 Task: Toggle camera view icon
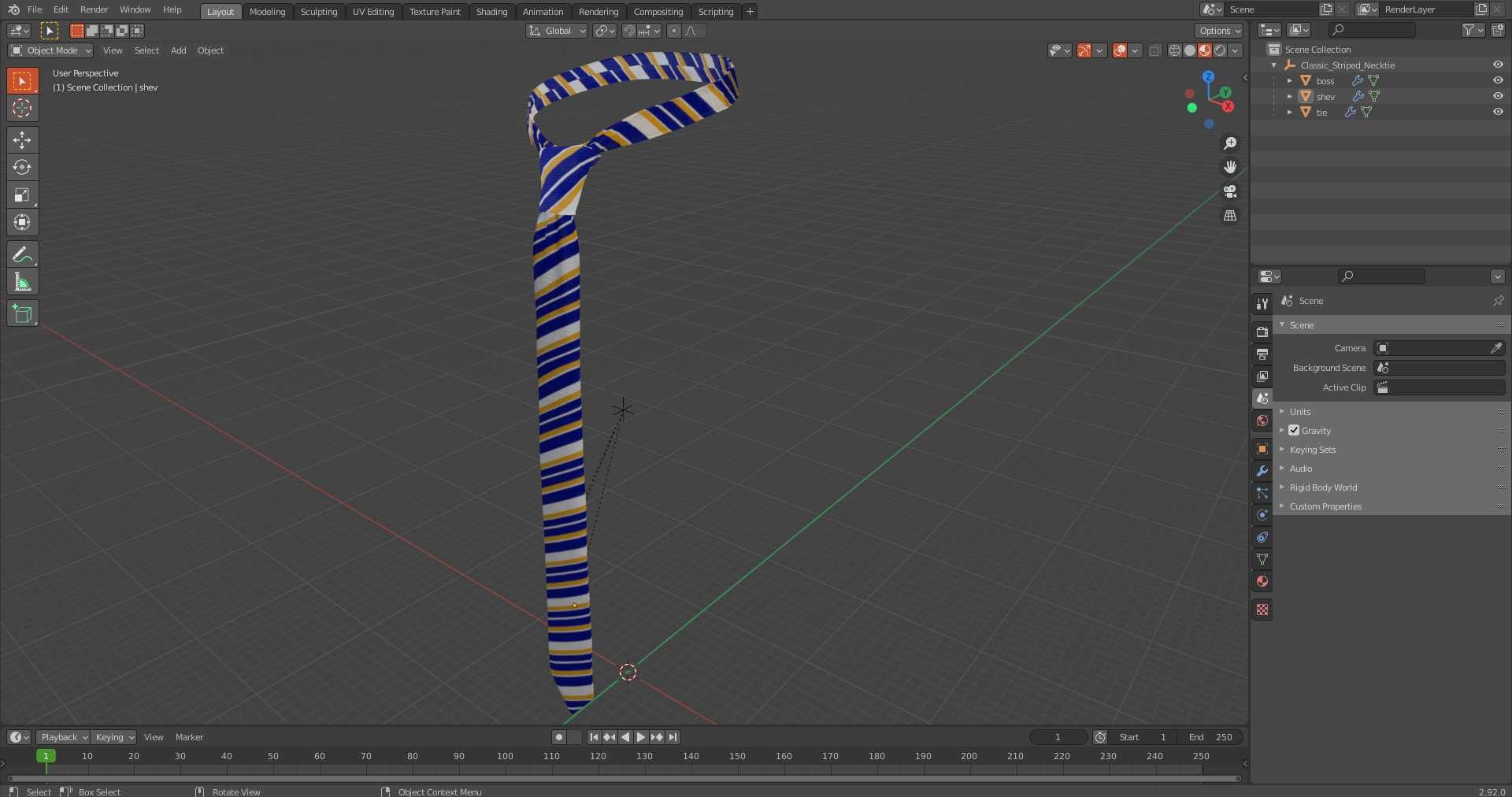point(1229,191)
